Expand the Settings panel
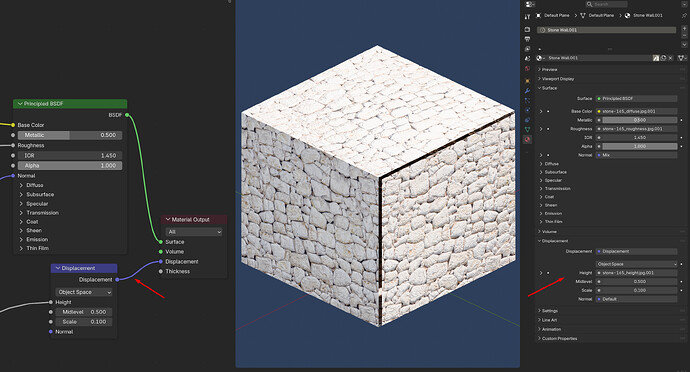 coord(540,311)
